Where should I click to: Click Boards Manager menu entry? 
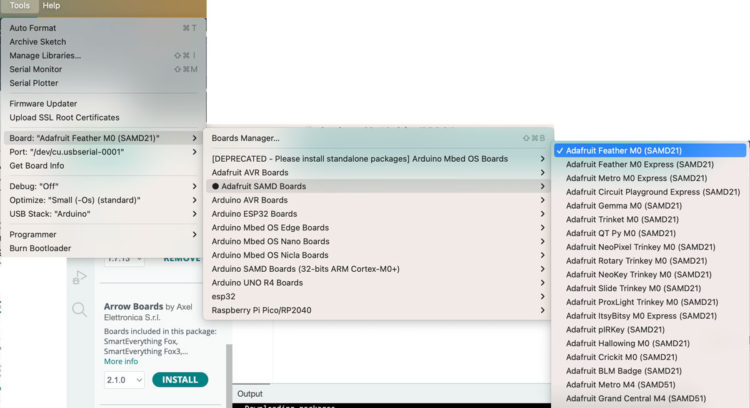(x=246, y=138)
